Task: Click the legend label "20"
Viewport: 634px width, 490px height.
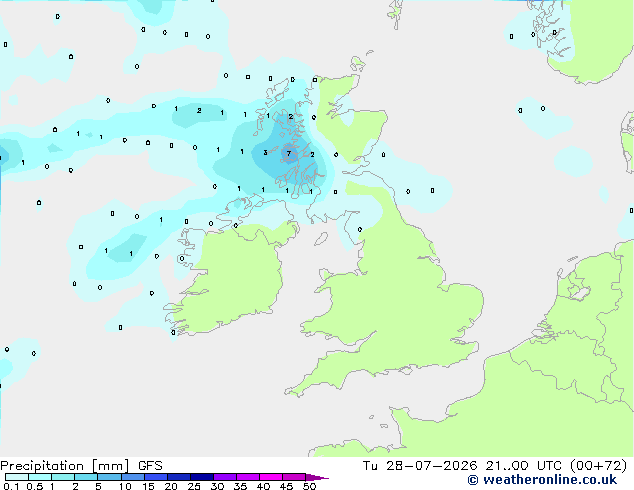Action: (x=171, y=486)
